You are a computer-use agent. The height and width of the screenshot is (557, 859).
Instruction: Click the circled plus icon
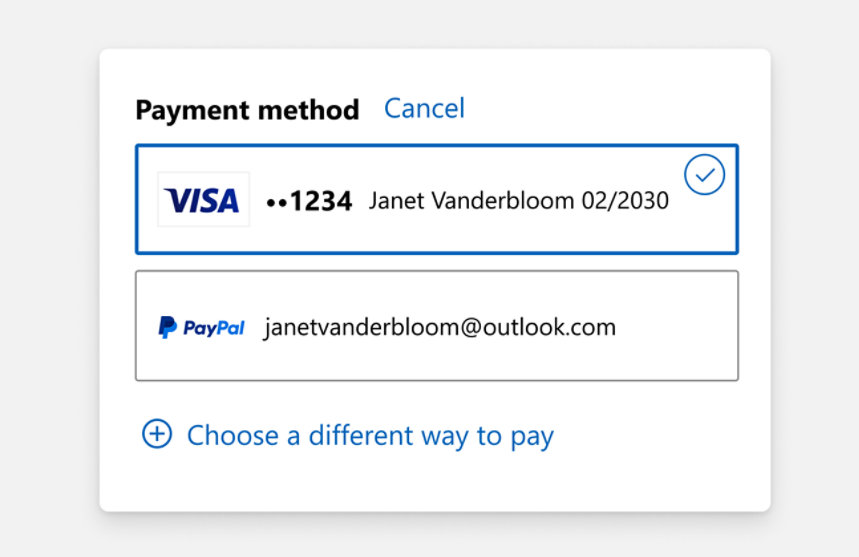157,434
